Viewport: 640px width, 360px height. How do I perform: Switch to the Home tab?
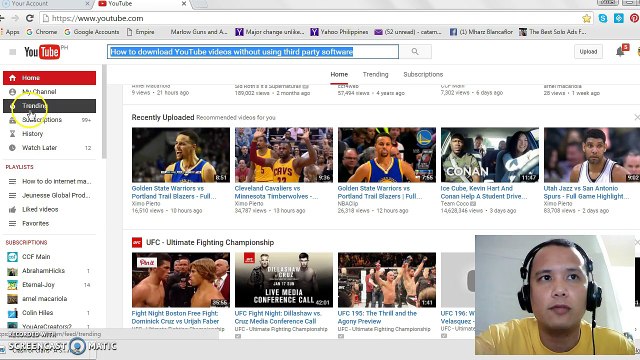339,75
